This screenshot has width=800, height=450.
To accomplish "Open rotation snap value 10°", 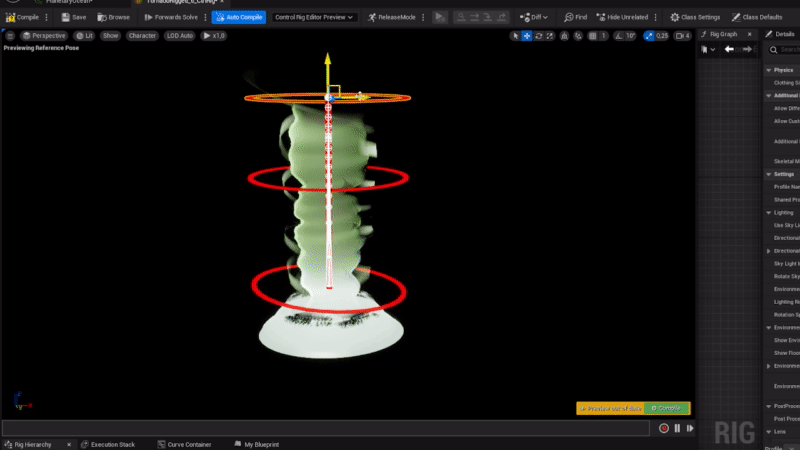I will (x=631, y=36).
